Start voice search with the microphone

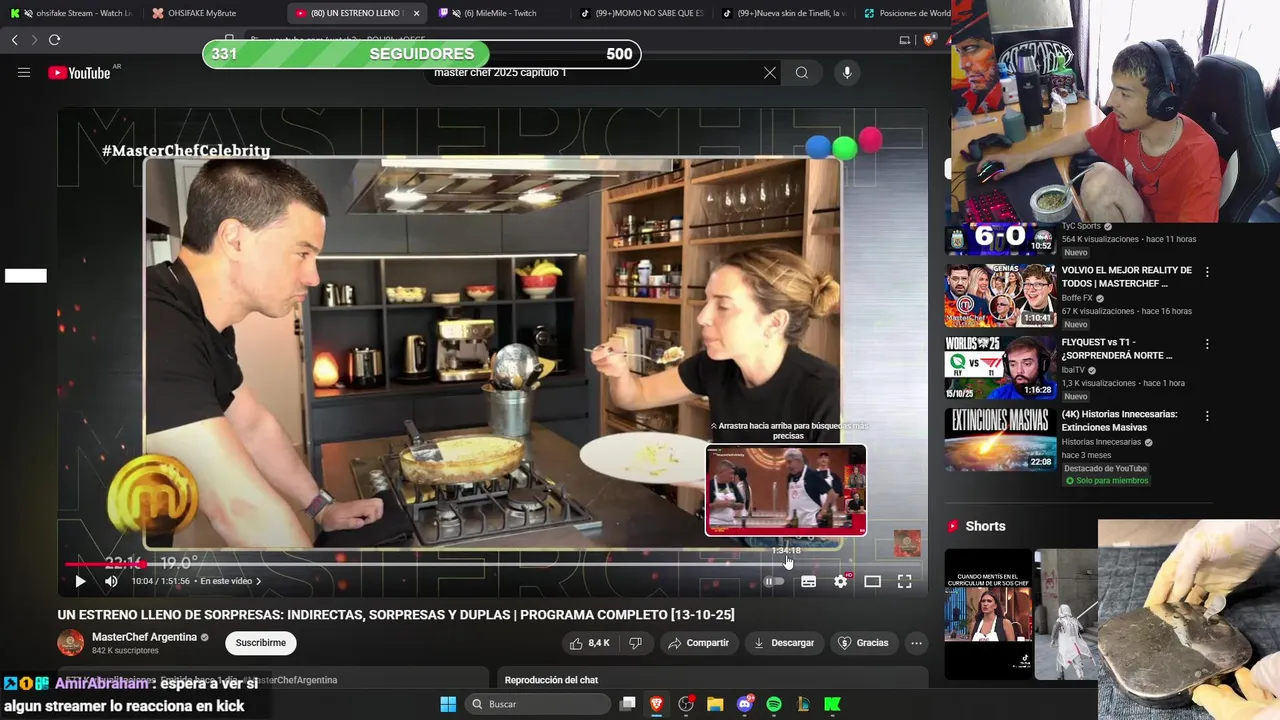(847, 73)
